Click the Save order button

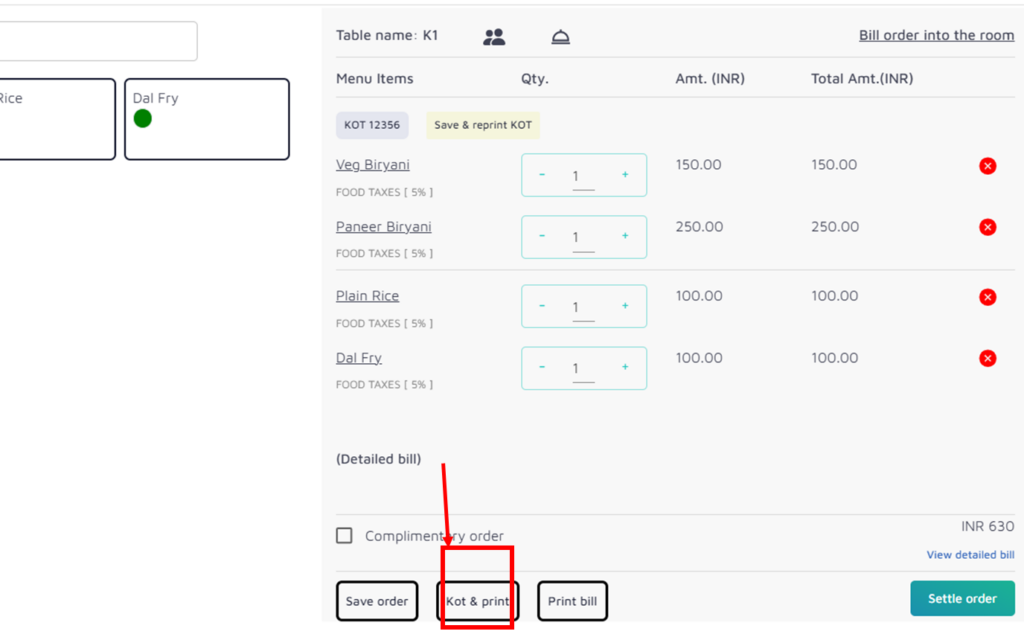pos(377,601)
